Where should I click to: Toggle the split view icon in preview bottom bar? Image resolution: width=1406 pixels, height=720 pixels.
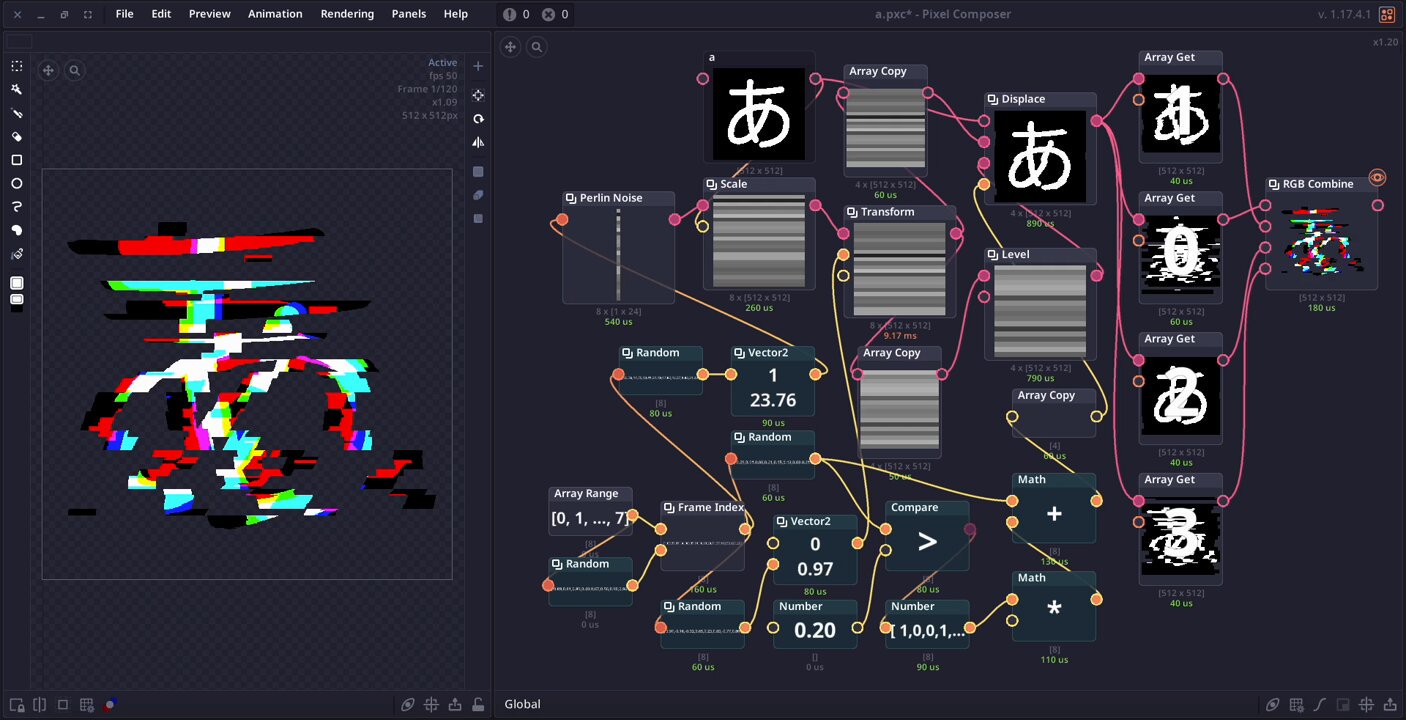40,704
